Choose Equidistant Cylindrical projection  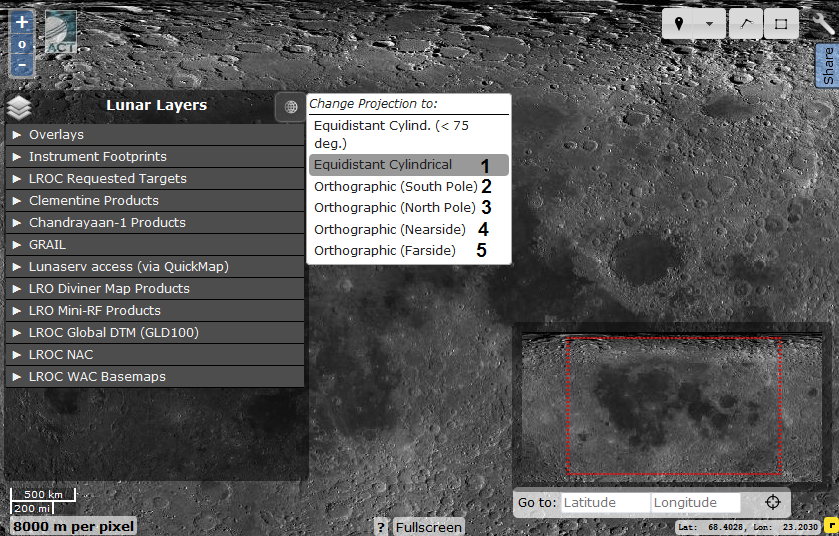click(x=409, y=165)
